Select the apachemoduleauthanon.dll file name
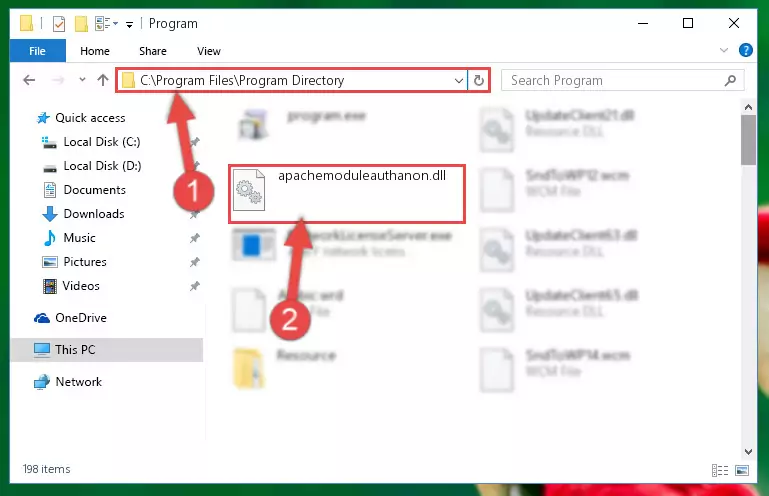This screenshot has height=496, width=769. (x=362, y=176)
